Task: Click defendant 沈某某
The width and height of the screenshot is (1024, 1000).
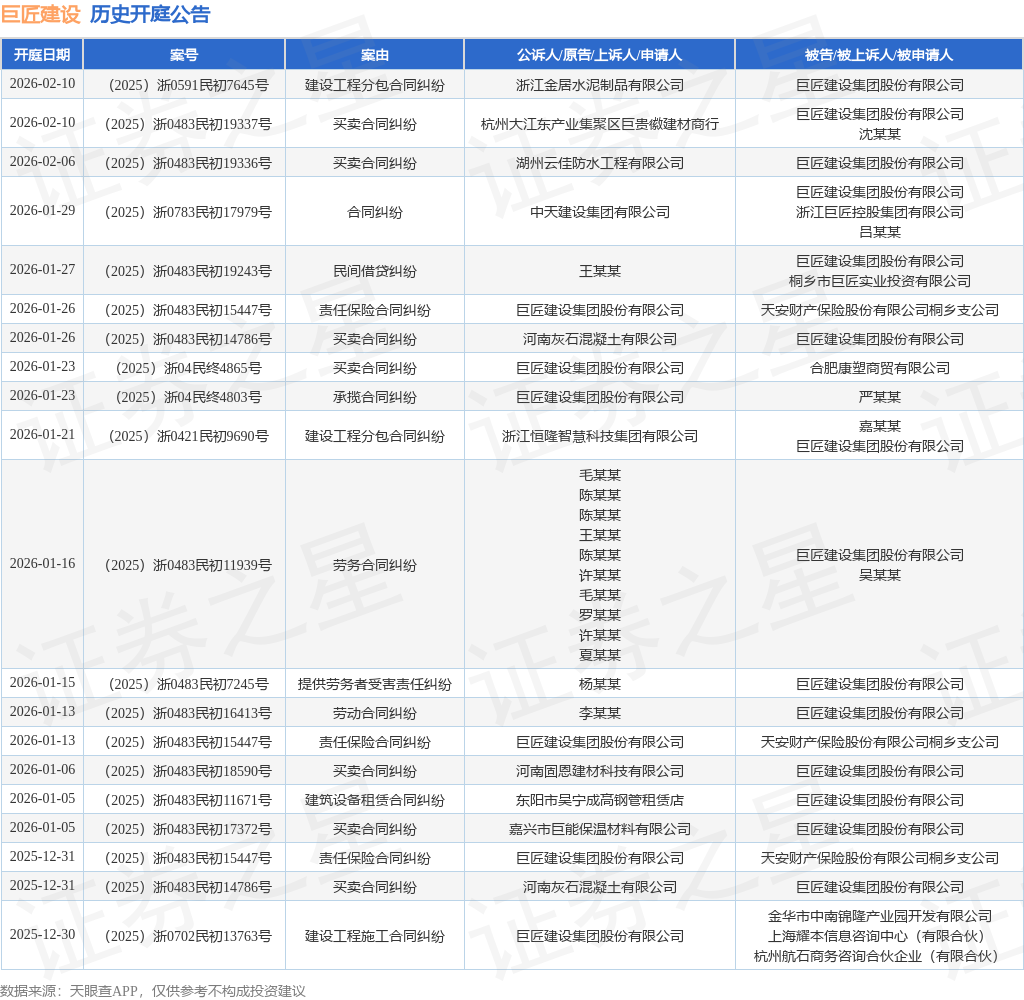Action: (x=880, y=134)
